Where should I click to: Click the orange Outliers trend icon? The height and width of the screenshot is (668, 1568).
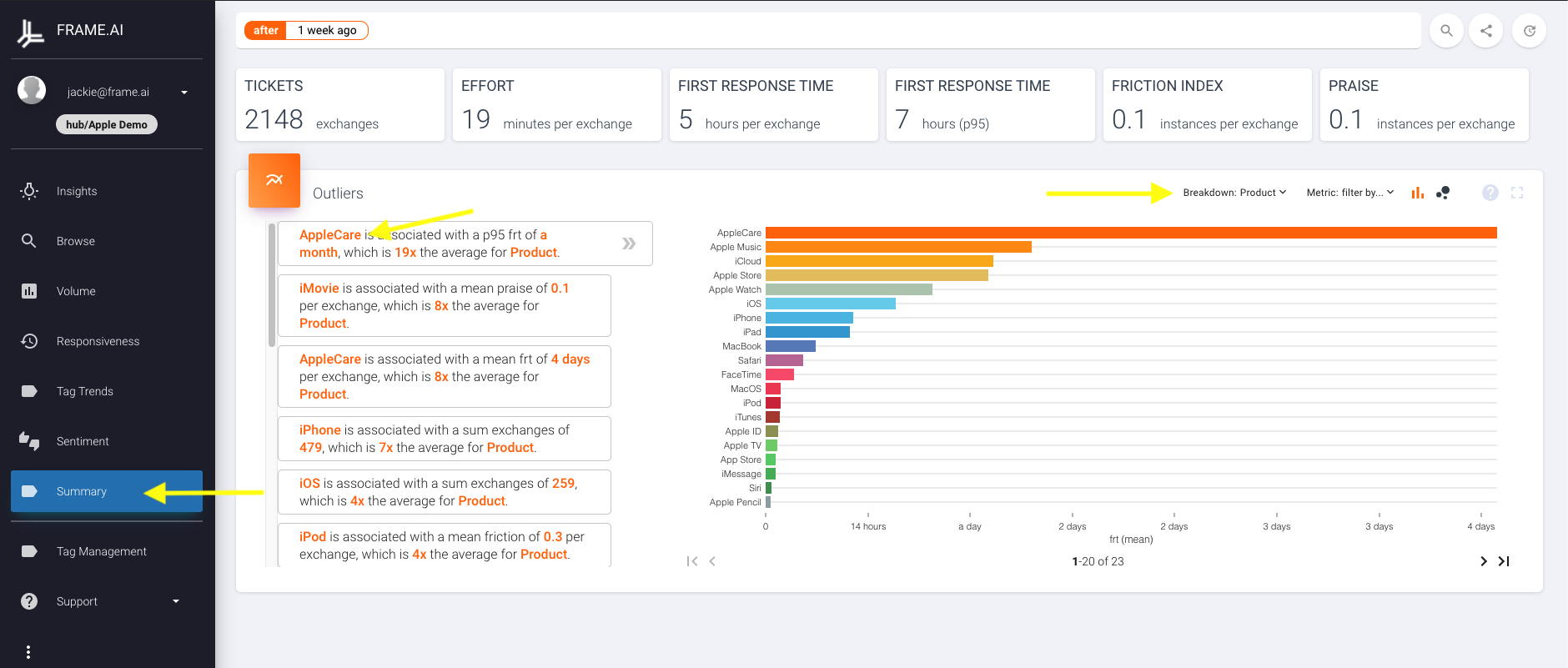pyautogui.click(x=274, y=180)
